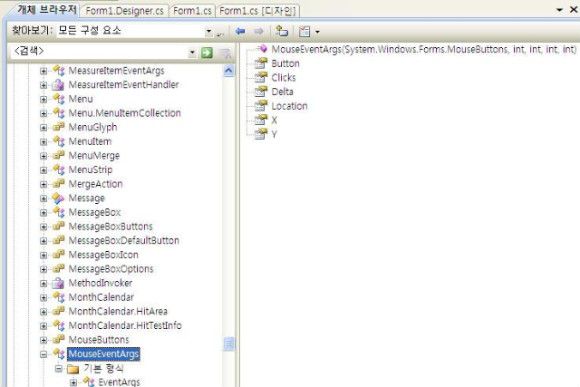Screen dimensions: 580x387
Task: Select MeasureItemEventHandler delegate icon
Action: (x=58, y=85)
